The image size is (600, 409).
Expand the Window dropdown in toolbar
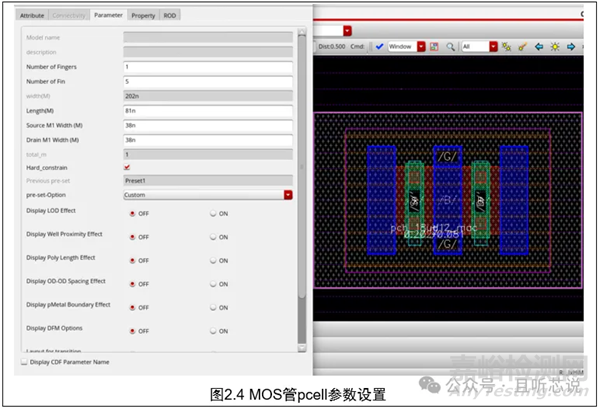[x=421, y=46]
